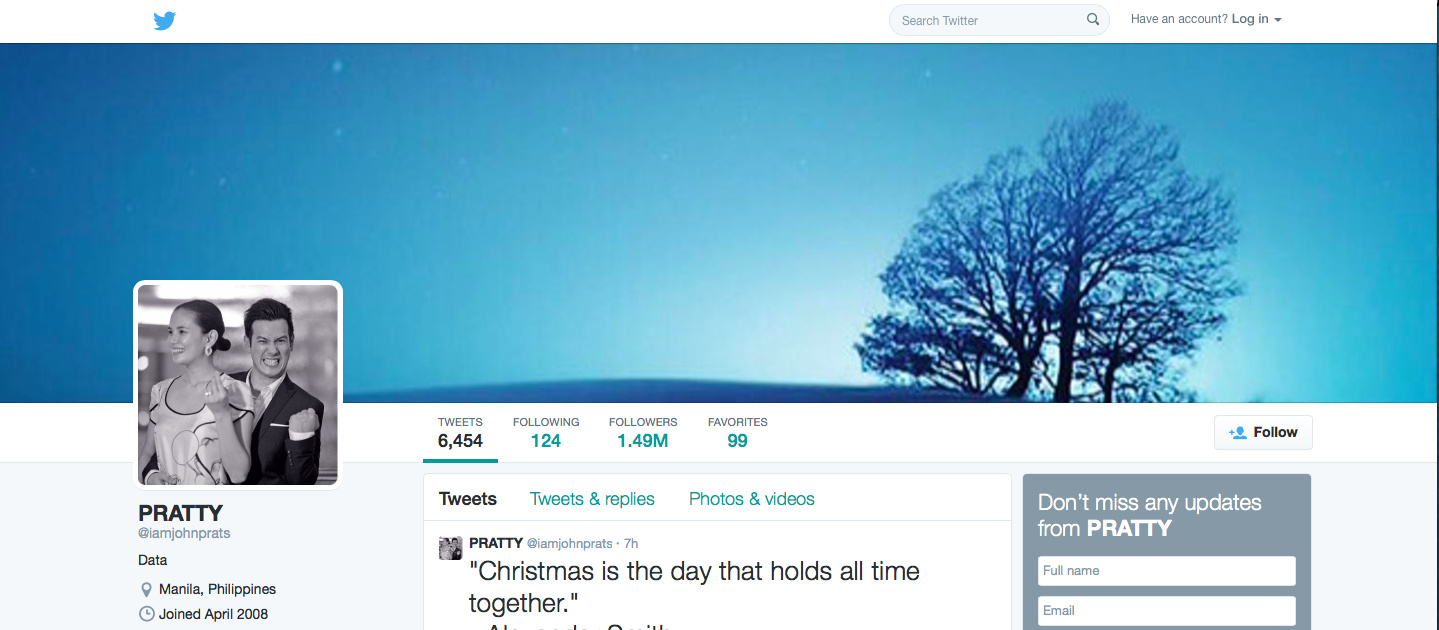Open the PRATTY profile picture
Image resolution: width=1439 pixels, height=630 pixels.
point(238,384)
